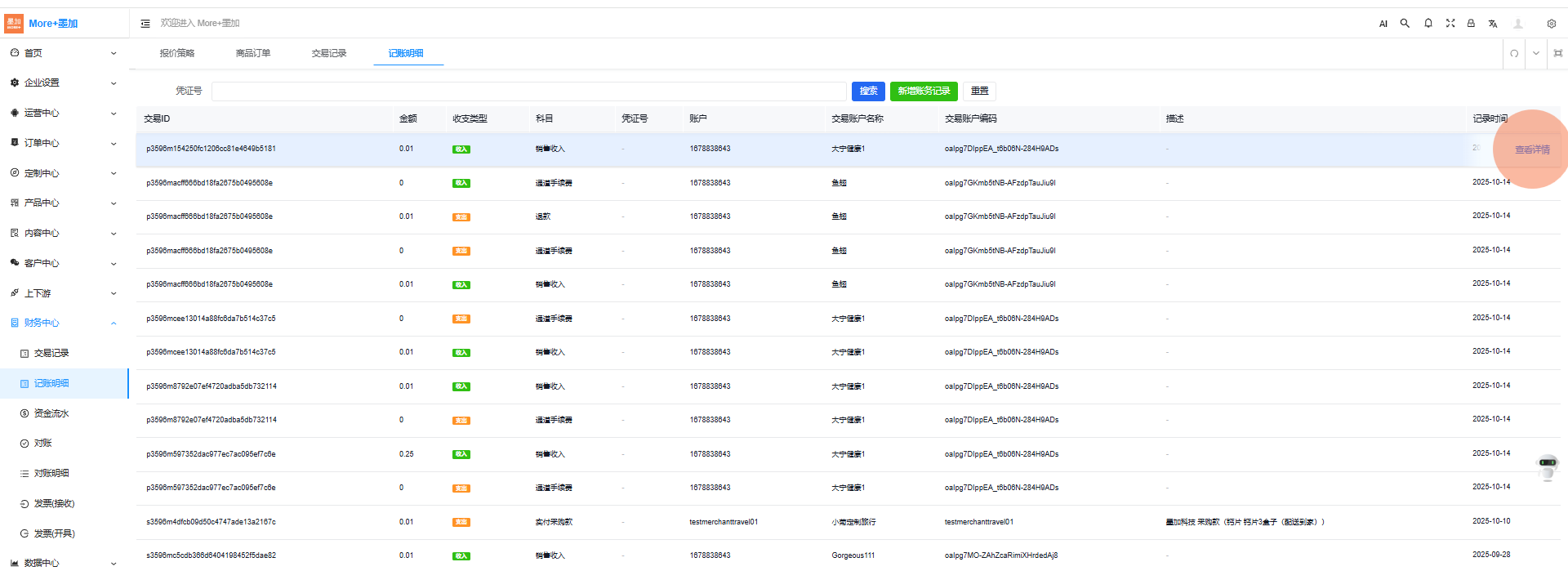
Task: Click the green 新增账务记录 button
Action: point(924,91)
